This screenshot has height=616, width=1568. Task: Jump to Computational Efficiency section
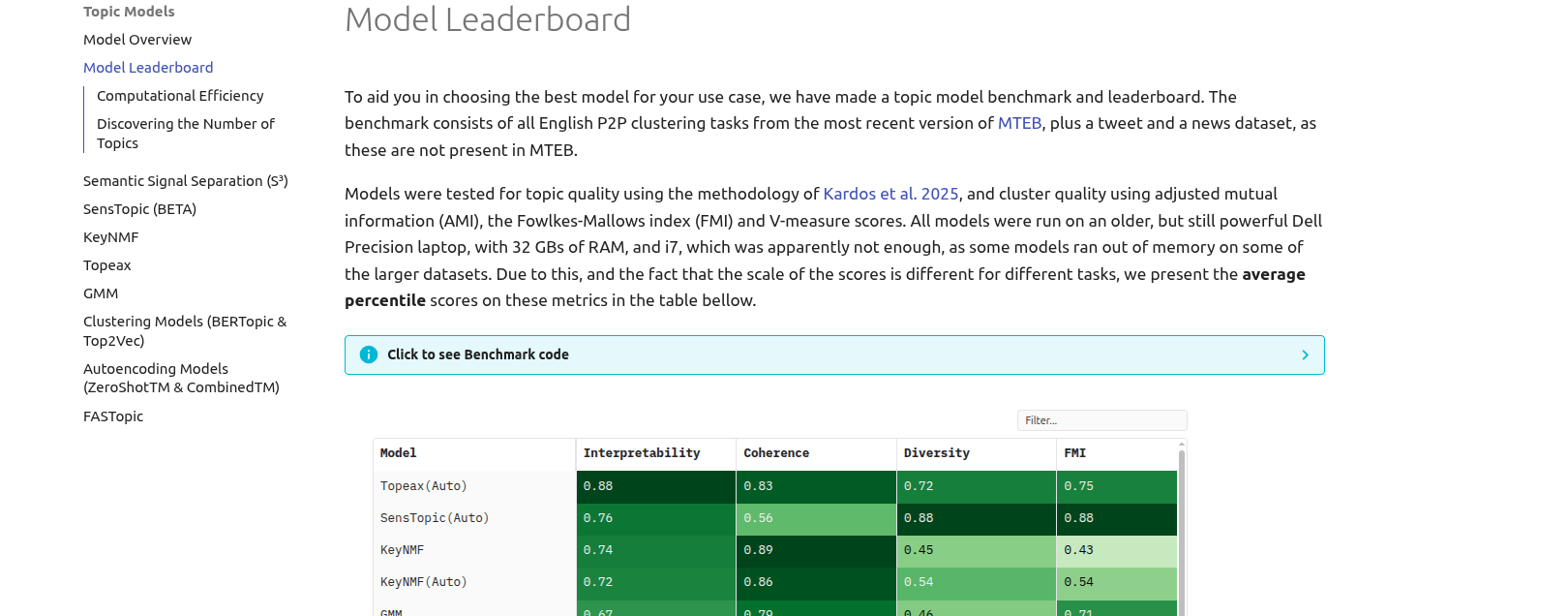[180, 96]
